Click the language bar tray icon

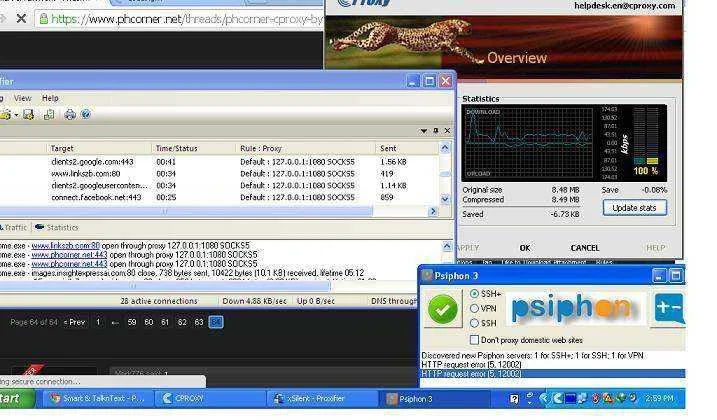tap(530, 398)
